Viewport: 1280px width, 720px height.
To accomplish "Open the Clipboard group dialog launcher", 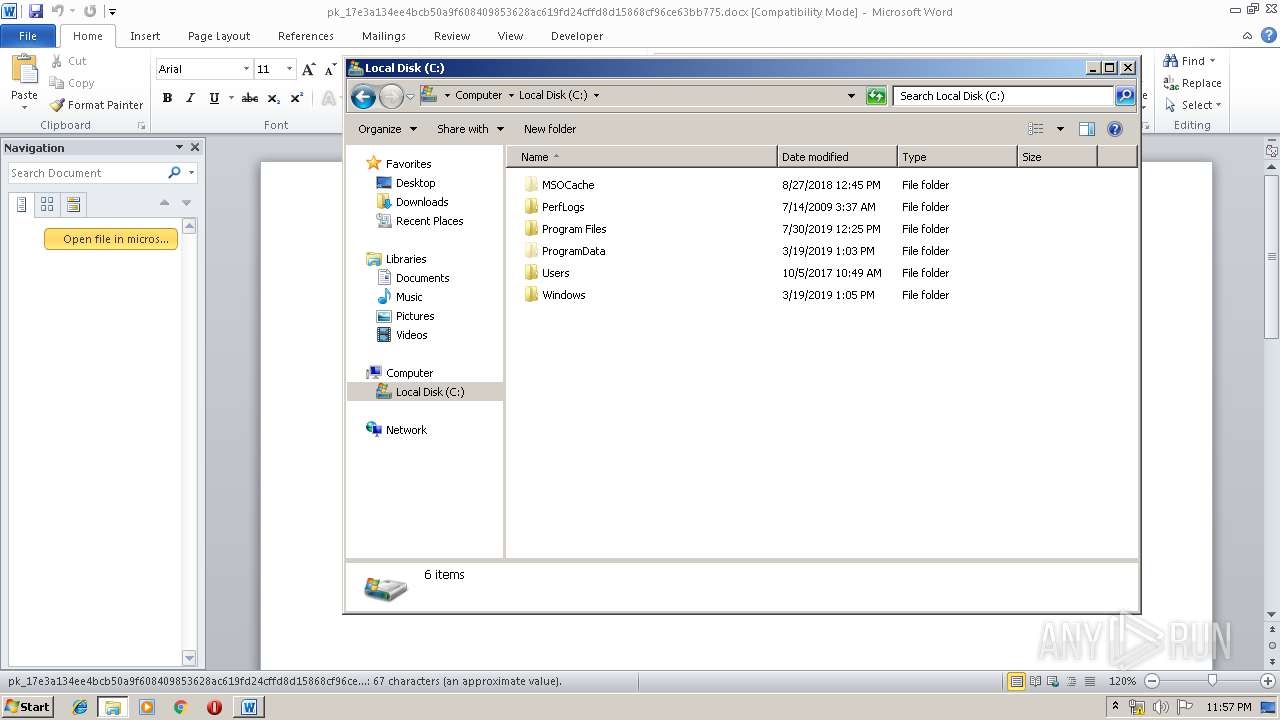I will 141,126.
